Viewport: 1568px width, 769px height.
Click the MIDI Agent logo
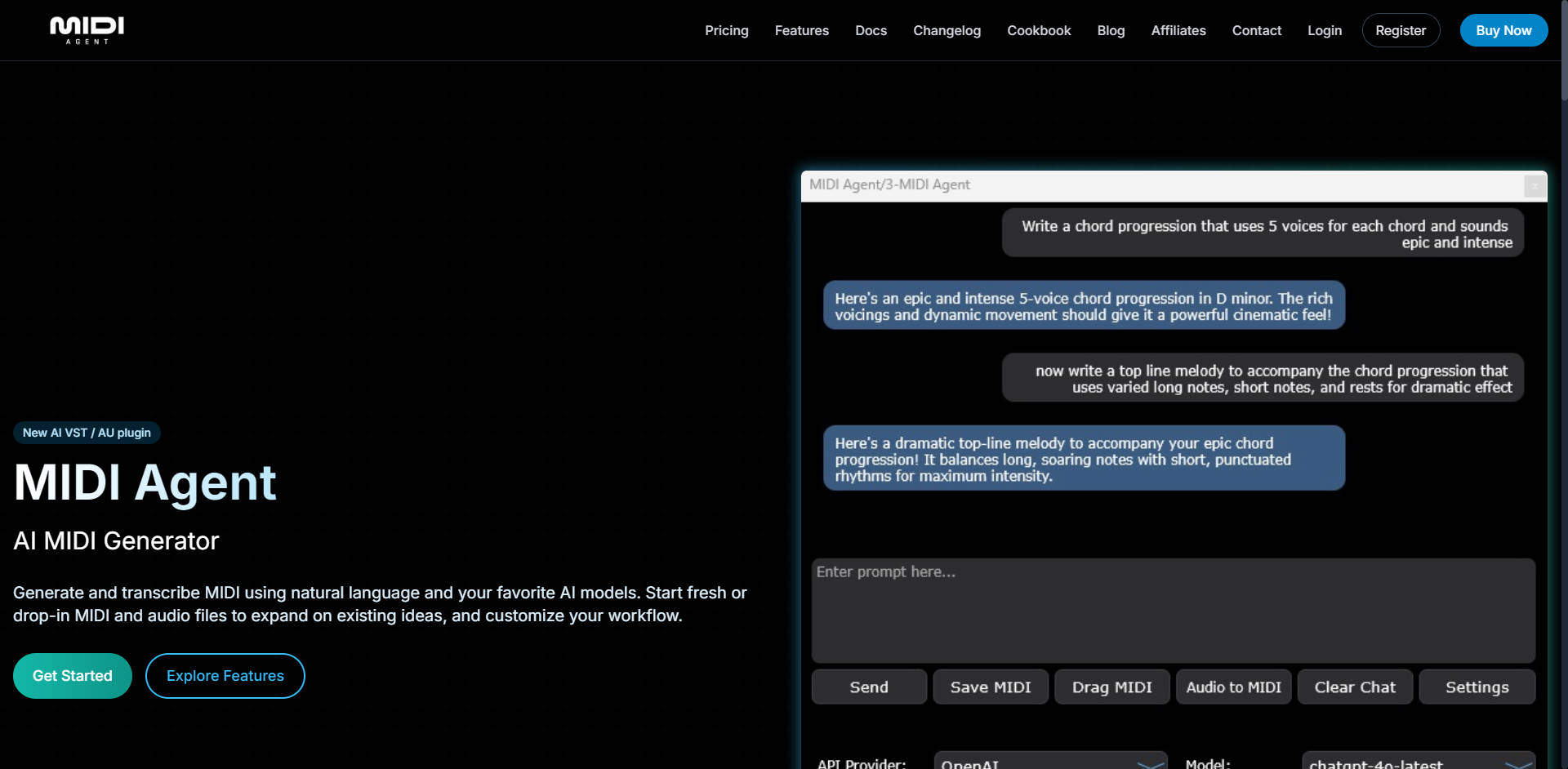[x=87, y=29]
